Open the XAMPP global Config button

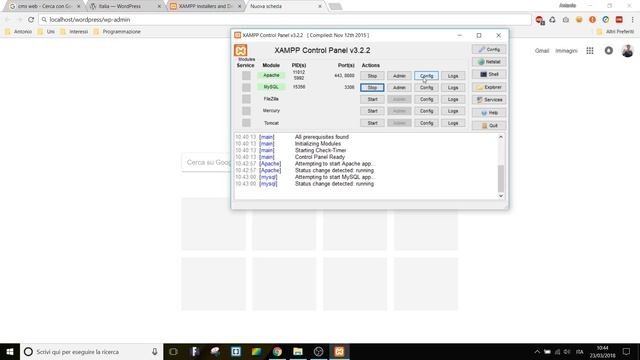tap(489, 49)
